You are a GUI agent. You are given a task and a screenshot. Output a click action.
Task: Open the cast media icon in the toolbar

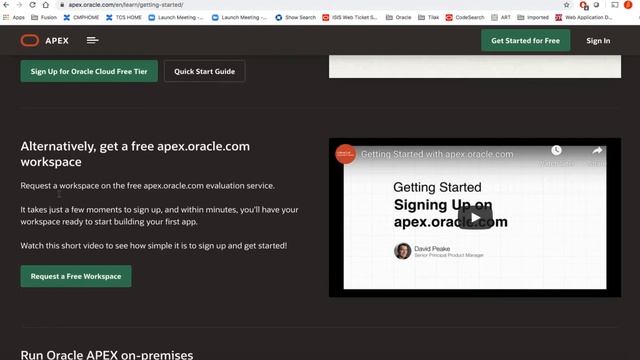(615, 5)
